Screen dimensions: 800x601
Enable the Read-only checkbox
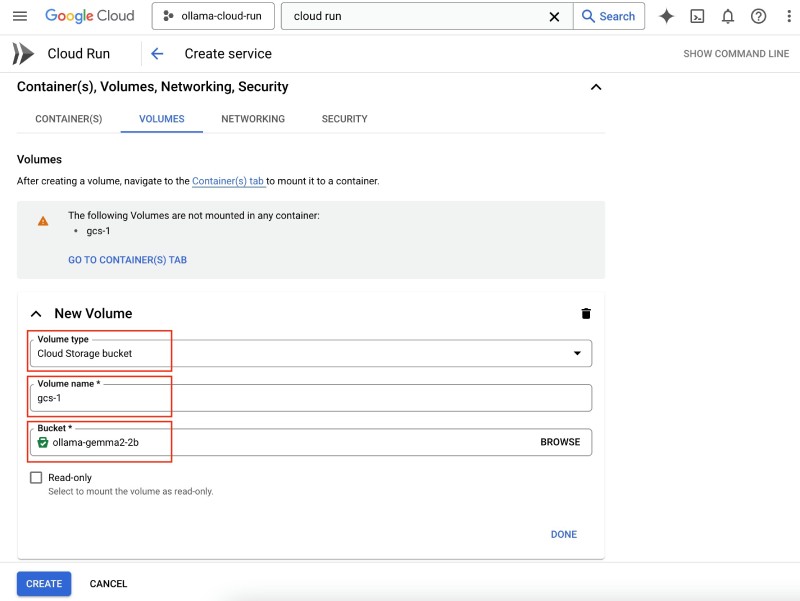point(37,478)
